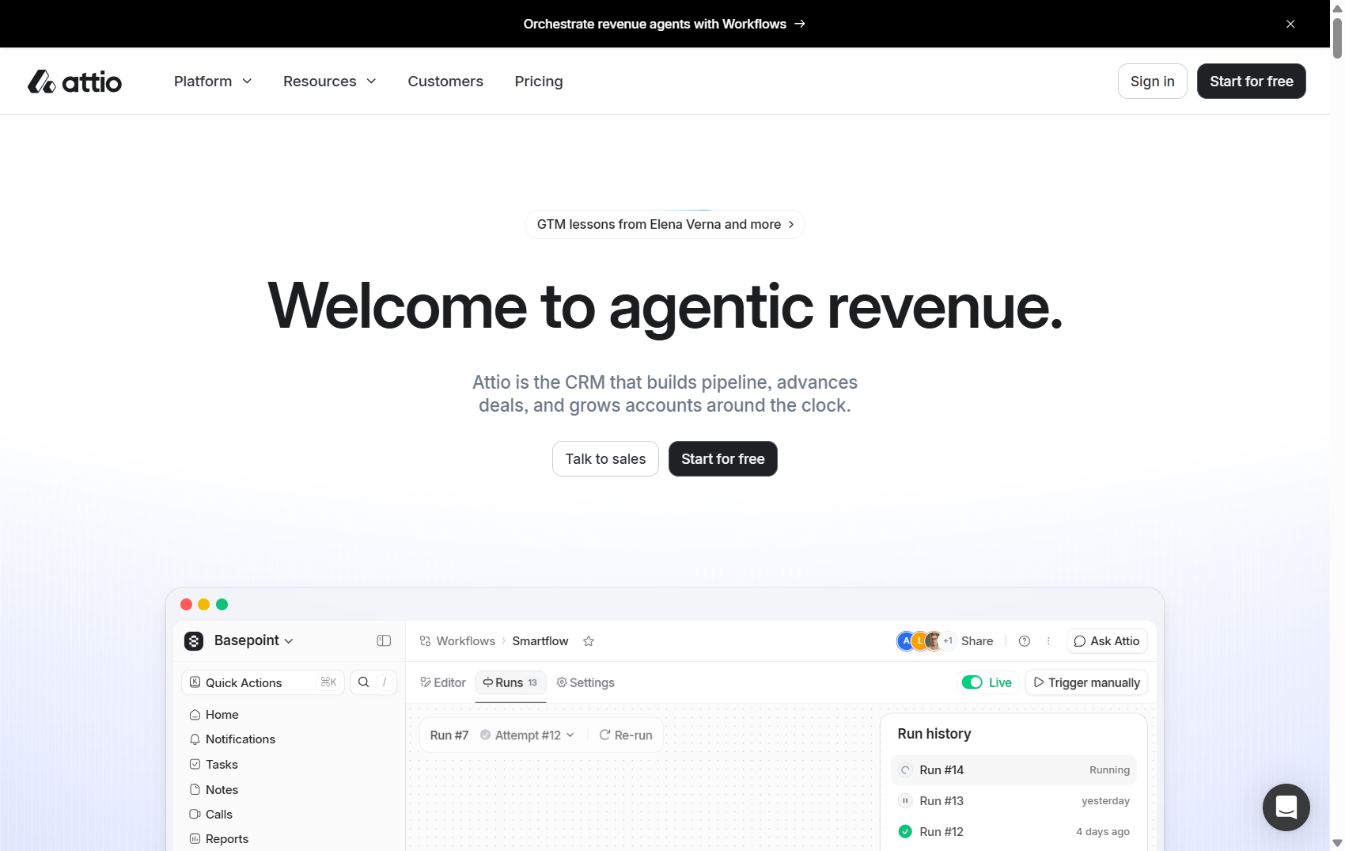
Task: Click the Home icon in the sidebar
Action: (x=195, y=715)
